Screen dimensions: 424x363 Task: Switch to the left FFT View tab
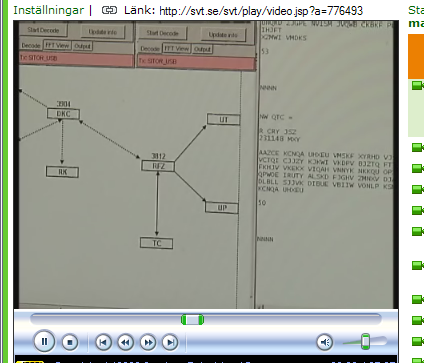click(x=57, y=45)
